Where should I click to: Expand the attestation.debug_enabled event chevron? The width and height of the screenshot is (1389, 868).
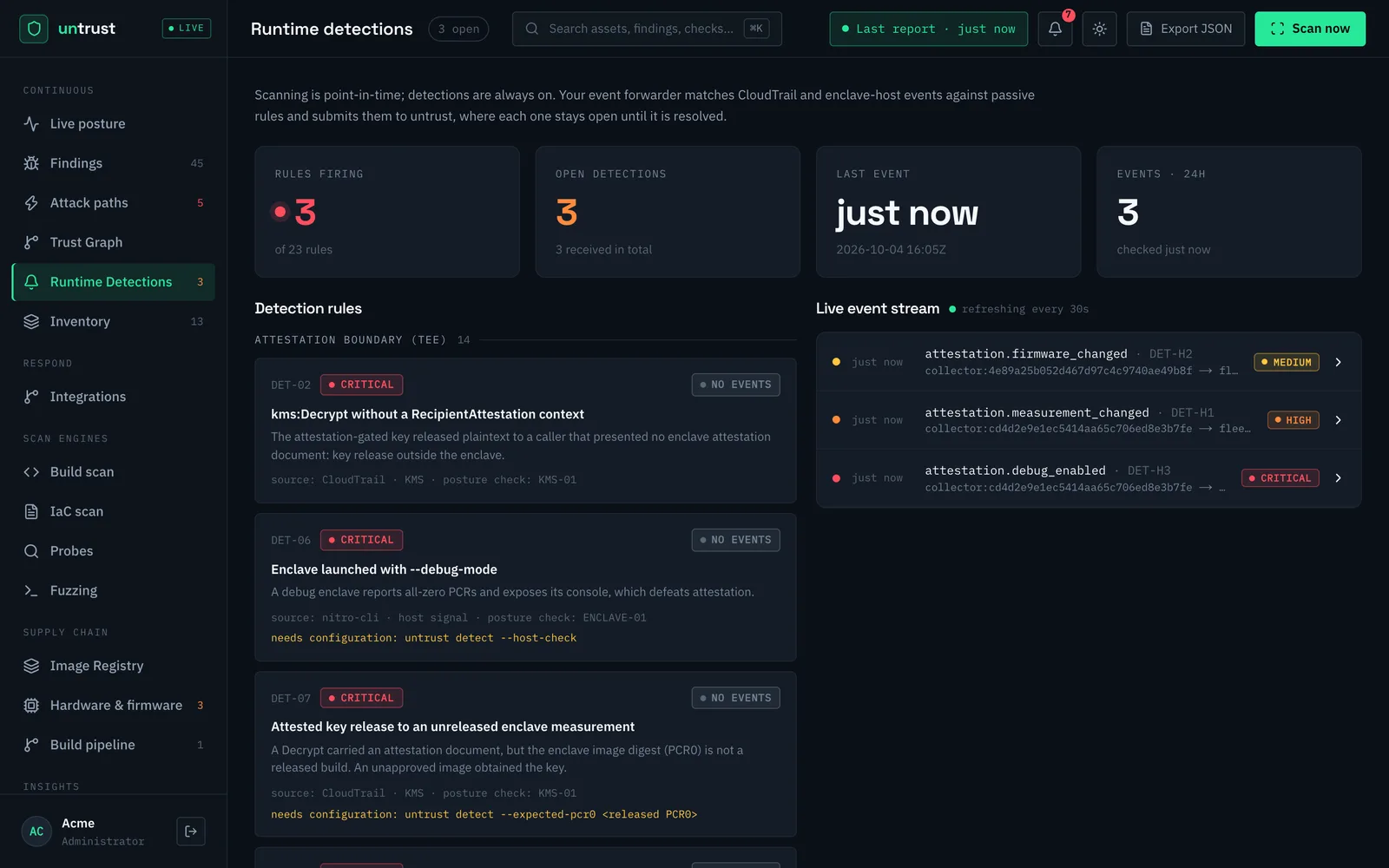coord(1338,478)
